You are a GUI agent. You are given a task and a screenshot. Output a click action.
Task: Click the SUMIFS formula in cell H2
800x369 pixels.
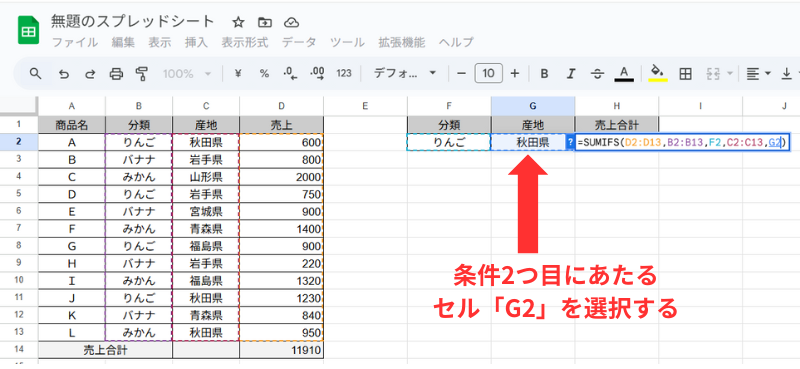(683, 143)
